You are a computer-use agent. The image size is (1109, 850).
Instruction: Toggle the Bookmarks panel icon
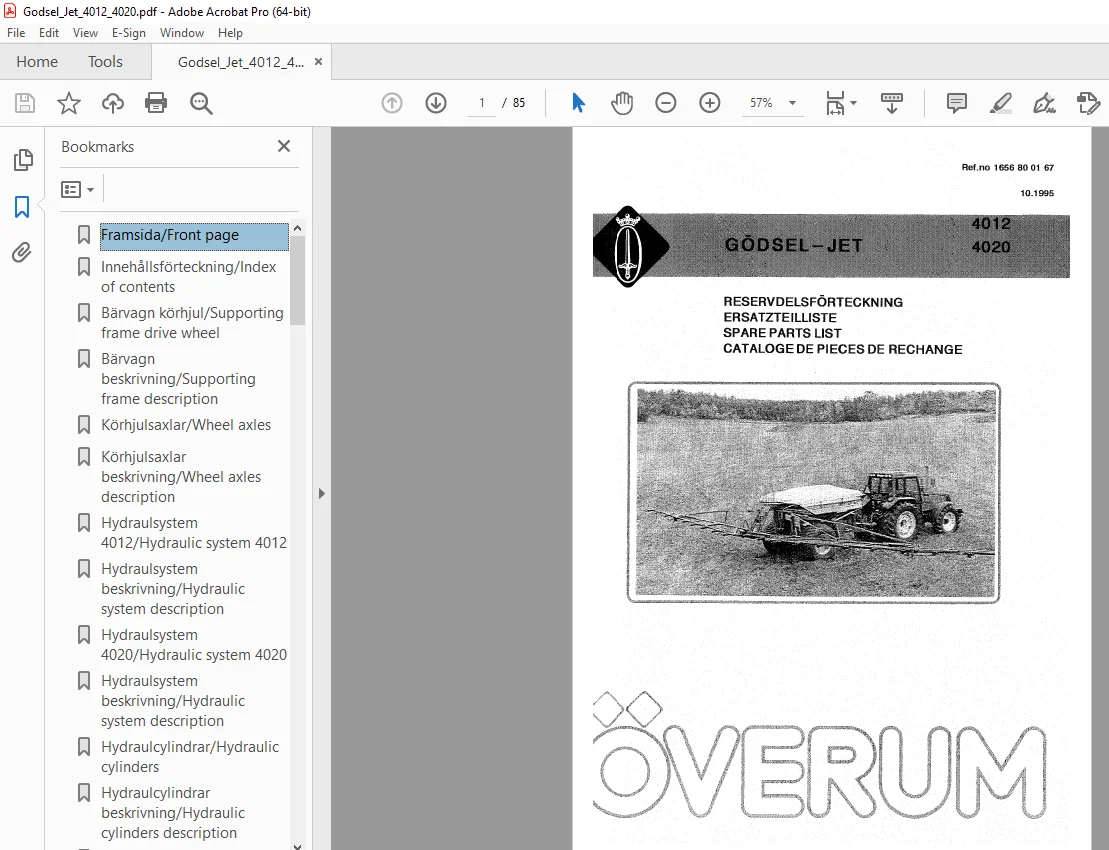(22, 207)
